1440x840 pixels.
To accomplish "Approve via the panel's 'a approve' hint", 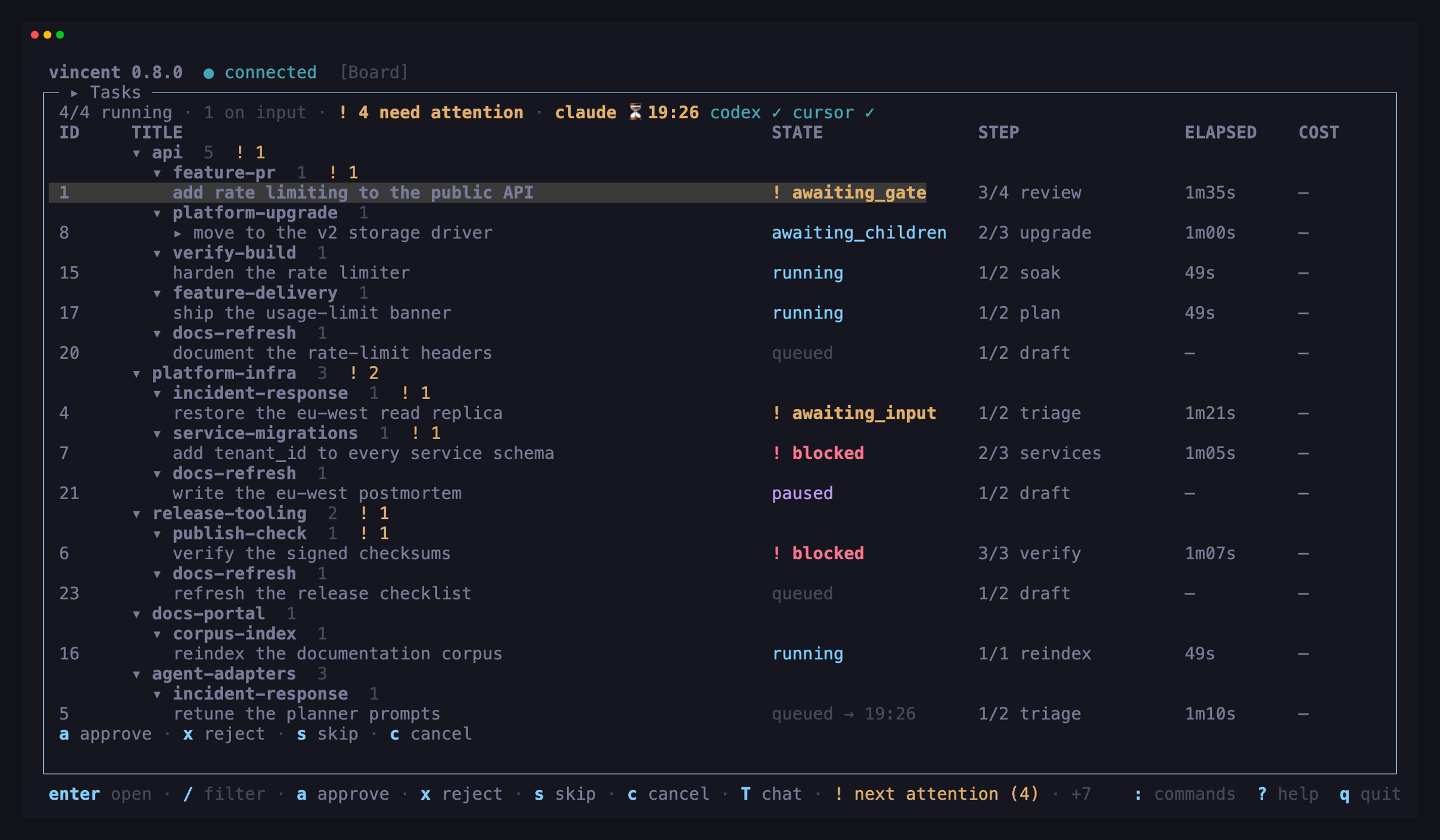I will pyautogui.click(x=106, y=734).
